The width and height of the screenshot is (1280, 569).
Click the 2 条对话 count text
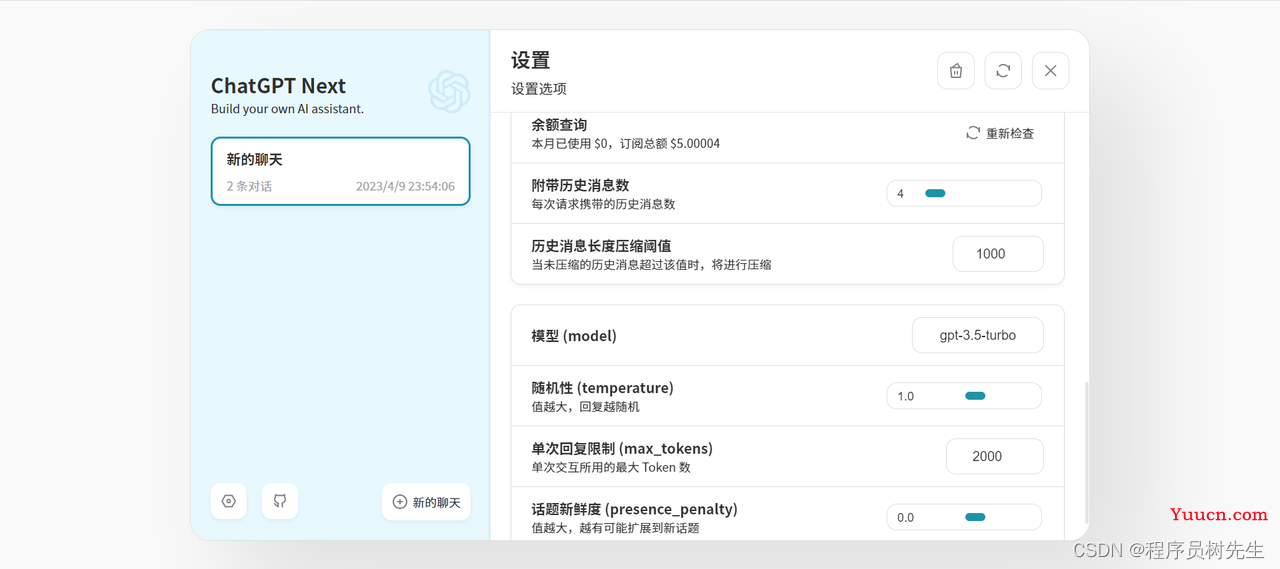tap(249, 186)
